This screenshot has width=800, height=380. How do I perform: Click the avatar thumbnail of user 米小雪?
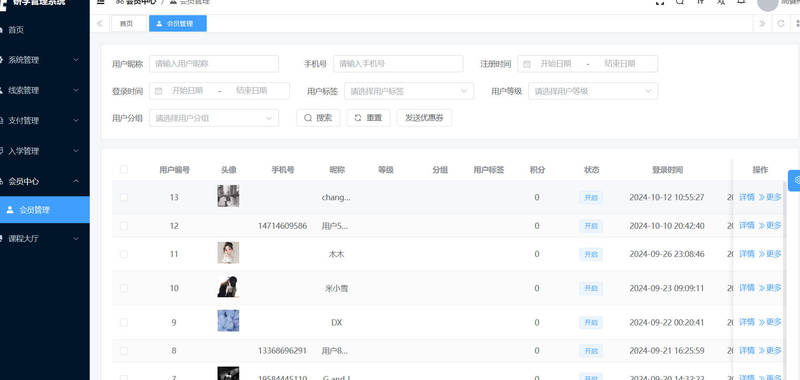click(x=228, y=287)
